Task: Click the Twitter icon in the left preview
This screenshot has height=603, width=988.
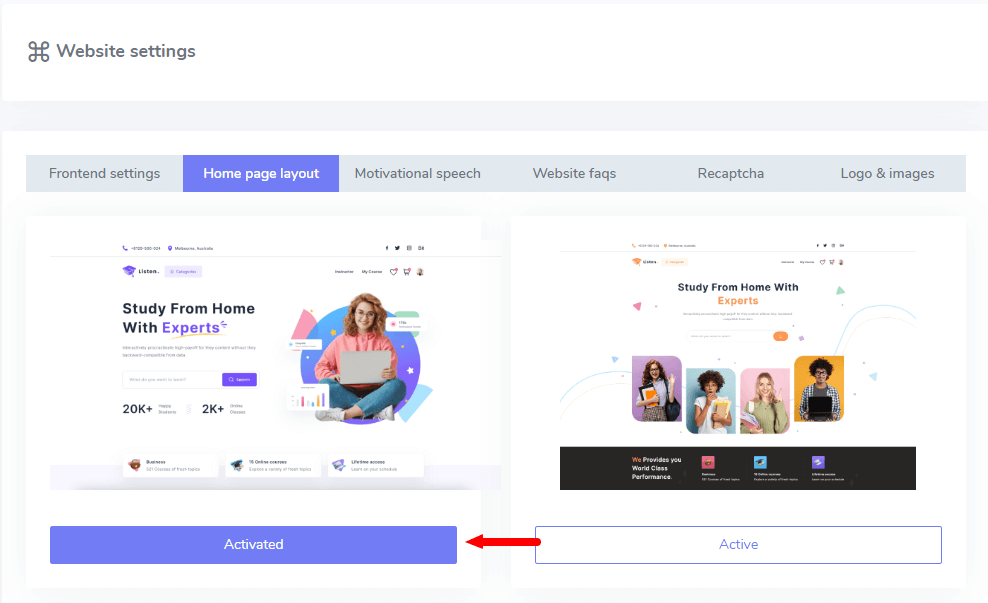Action: point(398,248)
